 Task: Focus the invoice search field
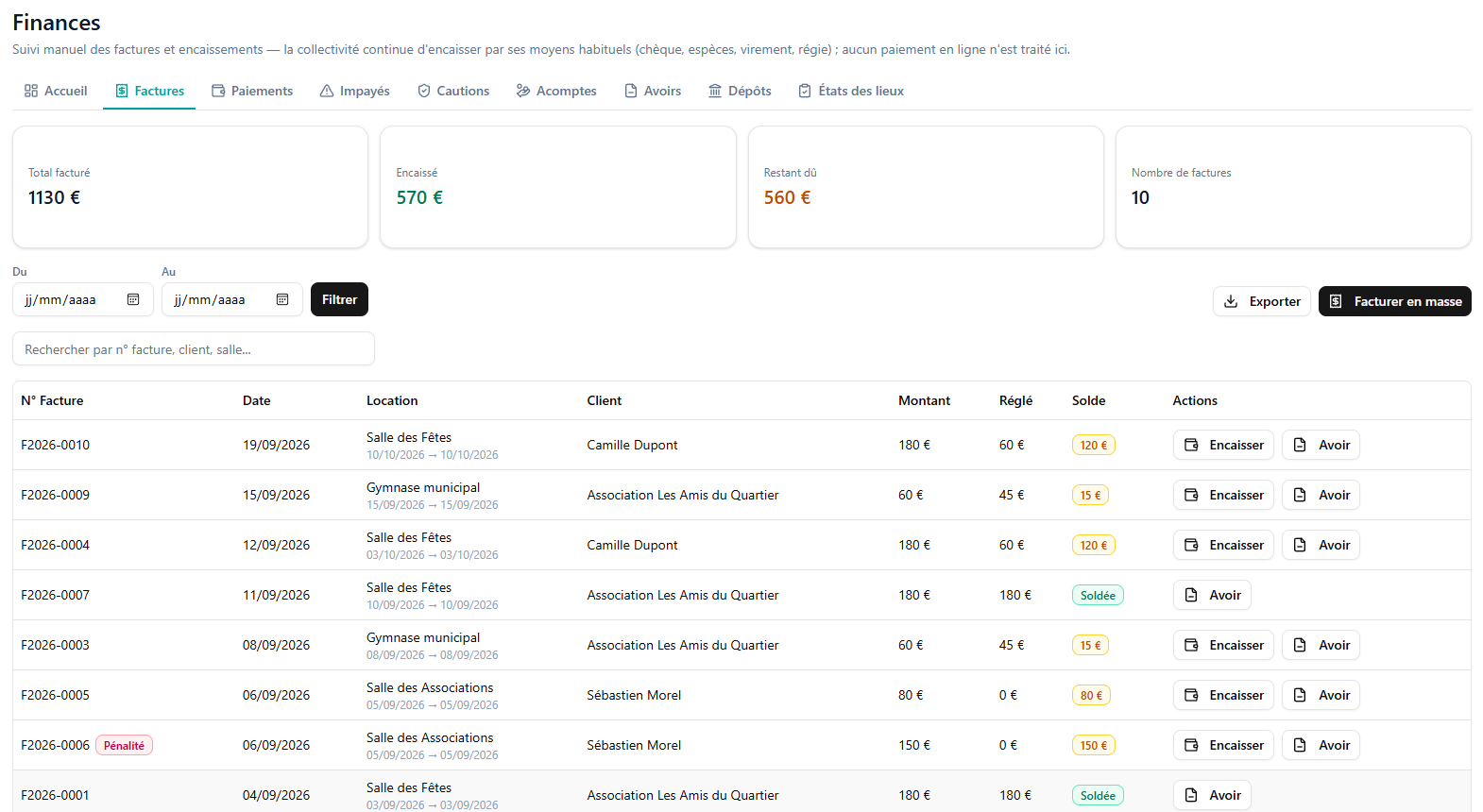coord(194,349)
